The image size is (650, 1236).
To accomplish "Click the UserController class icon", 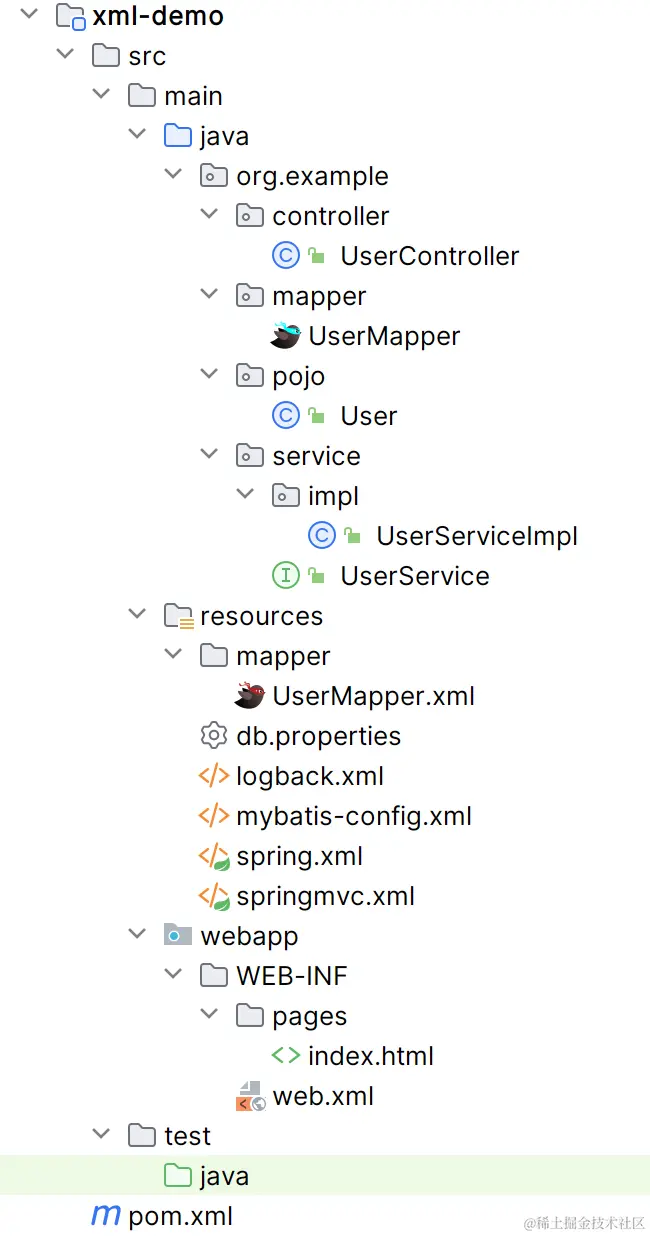I will pos(285,255).
